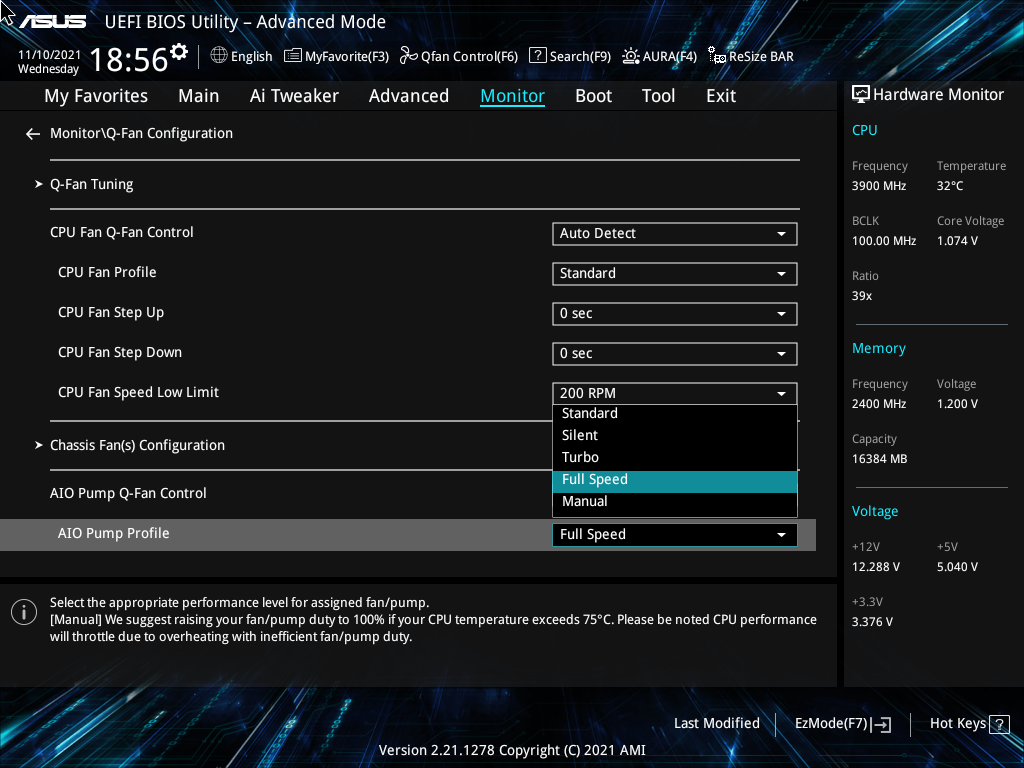Viewport: 1024px width, 768px height.
Task: Click the 18:56 clock display
Action: [x=129, y=60]
